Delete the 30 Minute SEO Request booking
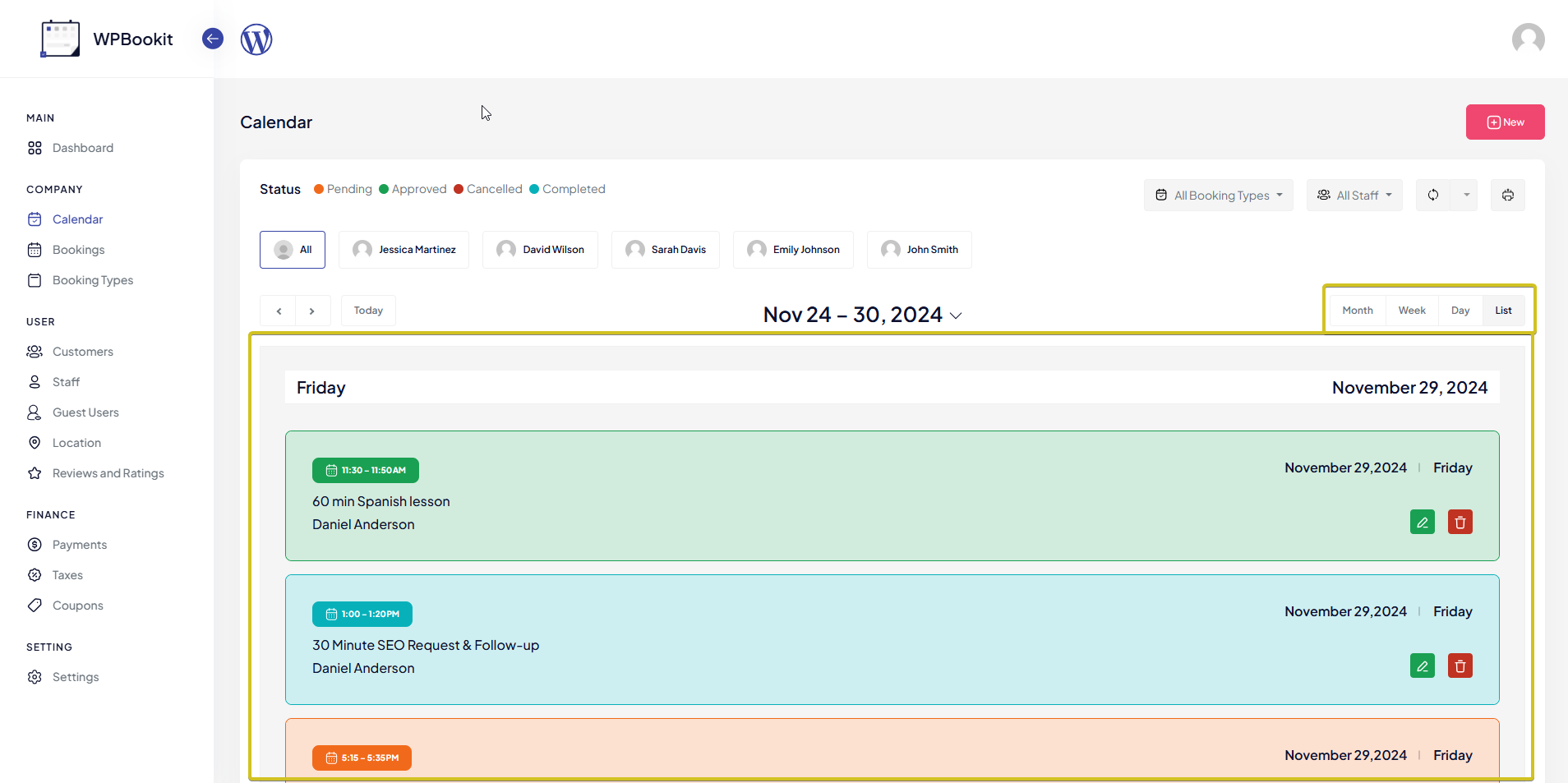1568x783 pixels. tap(1460, 666)
